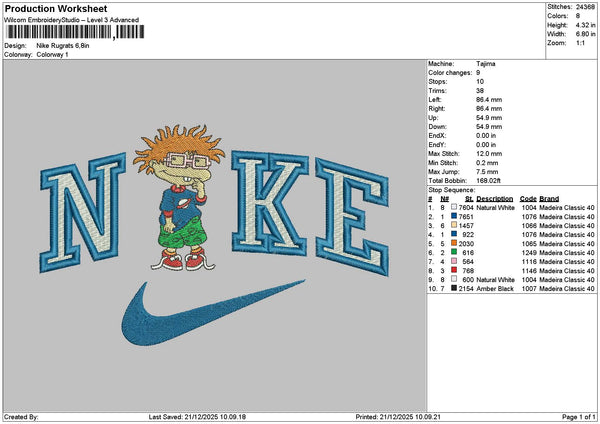Click the blue swatch in the 7651 row
Screen dimensions: 600x424
(x=454, y=216)
